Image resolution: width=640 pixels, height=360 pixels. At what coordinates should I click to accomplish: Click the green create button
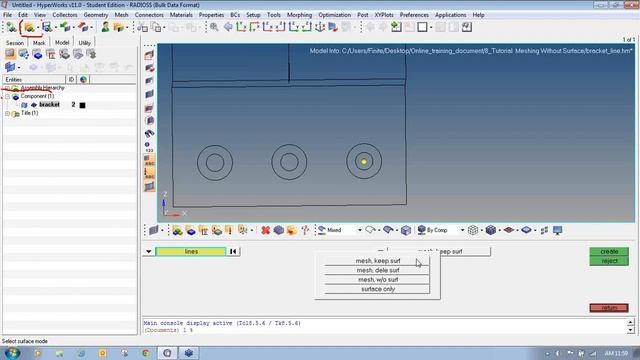609,251
